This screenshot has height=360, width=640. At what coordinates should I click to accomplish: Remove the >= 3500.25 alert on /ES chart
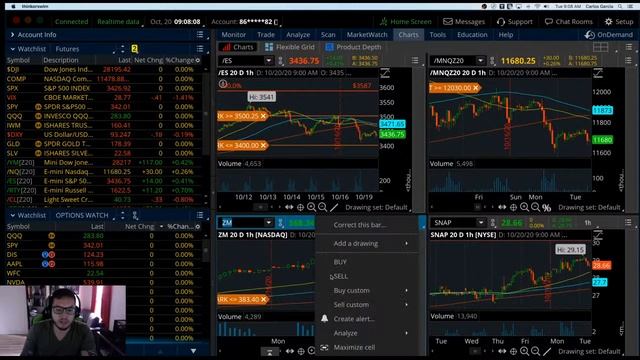pyautogui.click(x=263, y=116)
